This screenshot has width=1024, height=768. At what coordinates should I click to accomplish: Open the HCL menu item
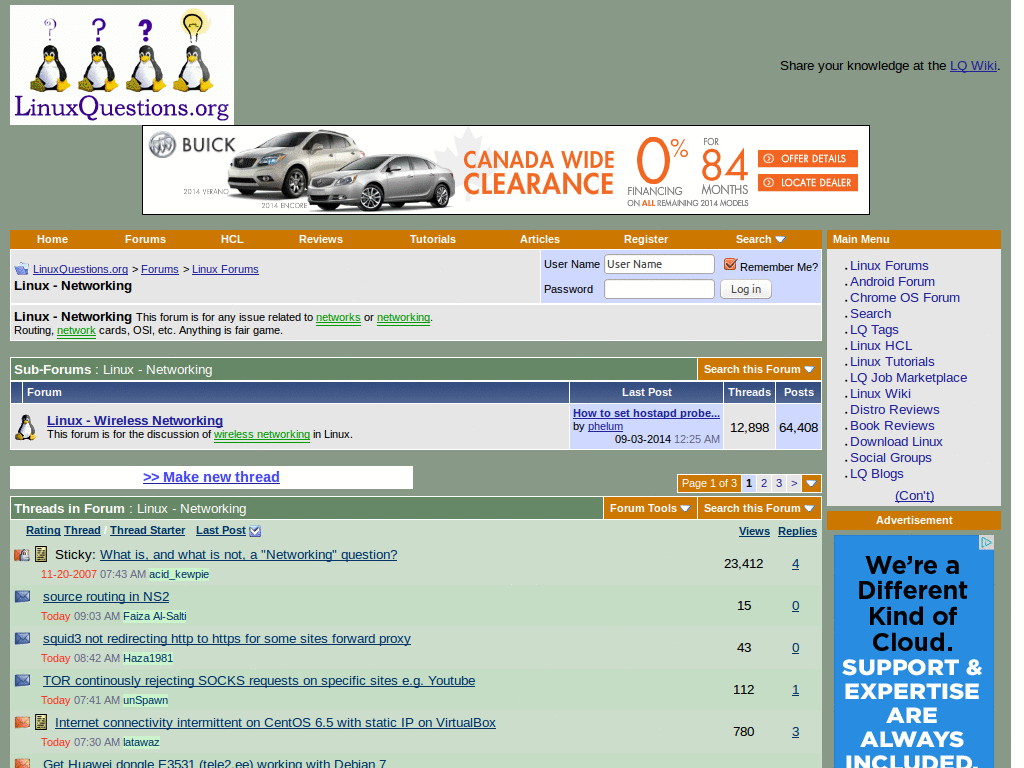coord(232,239)
